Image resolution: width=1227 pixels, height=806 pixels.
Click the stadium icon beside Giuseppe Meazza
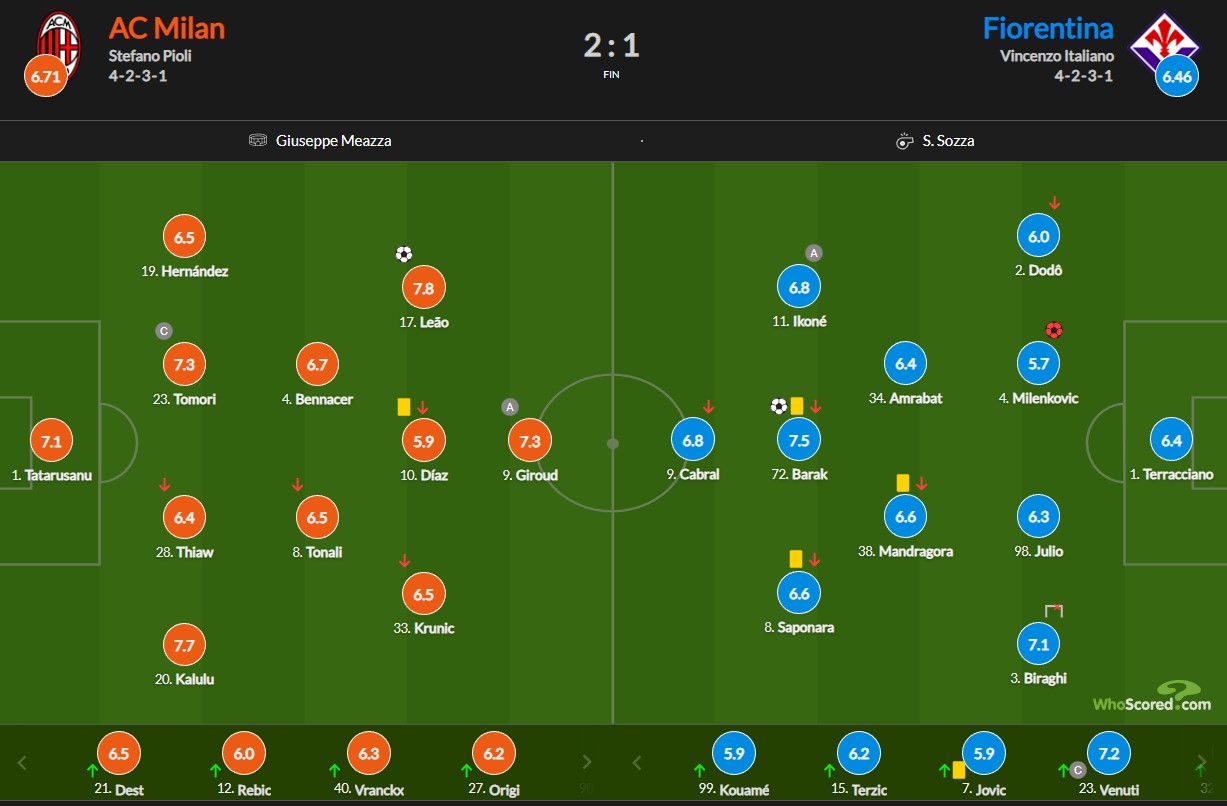[258, 141]
